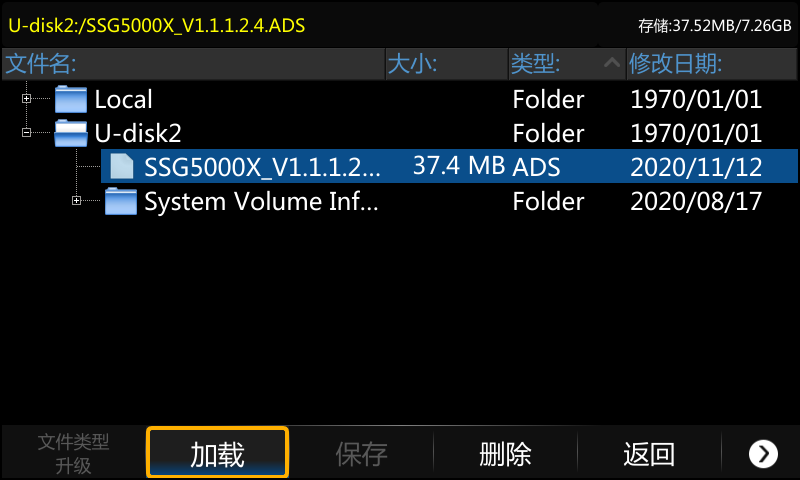Click the System Volume Information folder icon

coord(121,201)
